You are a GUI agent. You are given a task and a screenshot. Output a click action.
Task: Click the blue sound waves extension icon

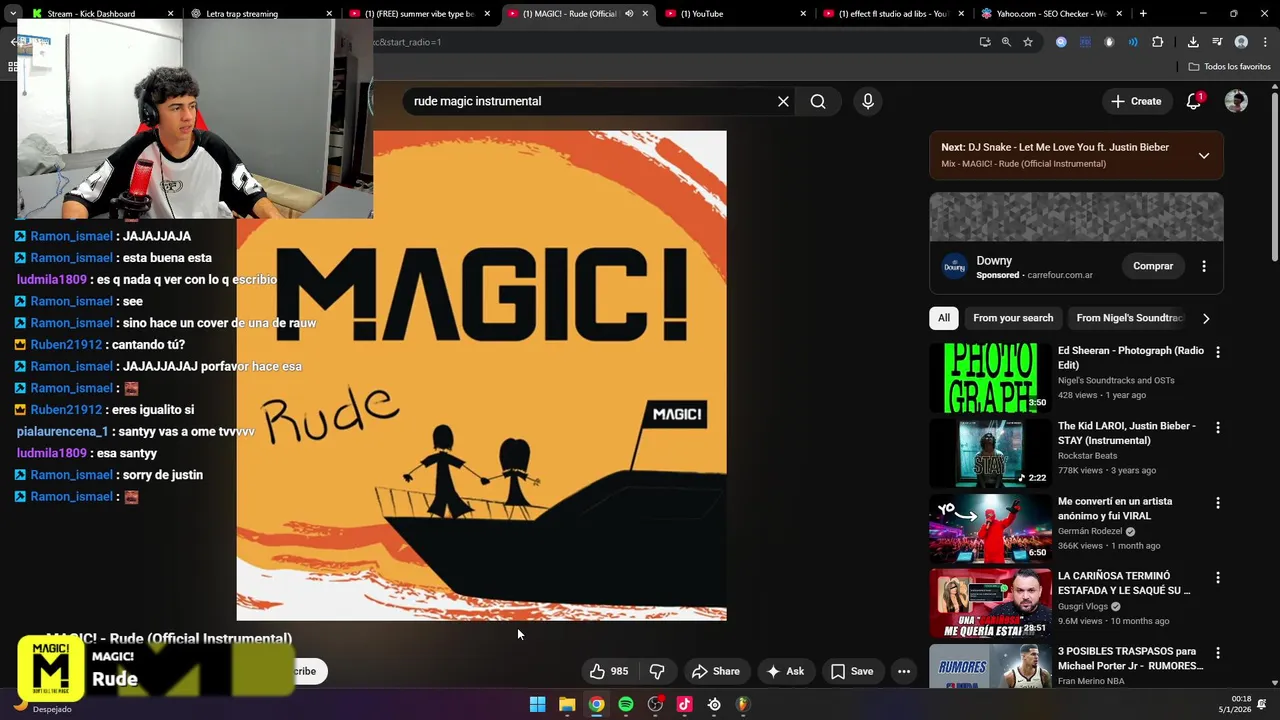point(1133,42)
